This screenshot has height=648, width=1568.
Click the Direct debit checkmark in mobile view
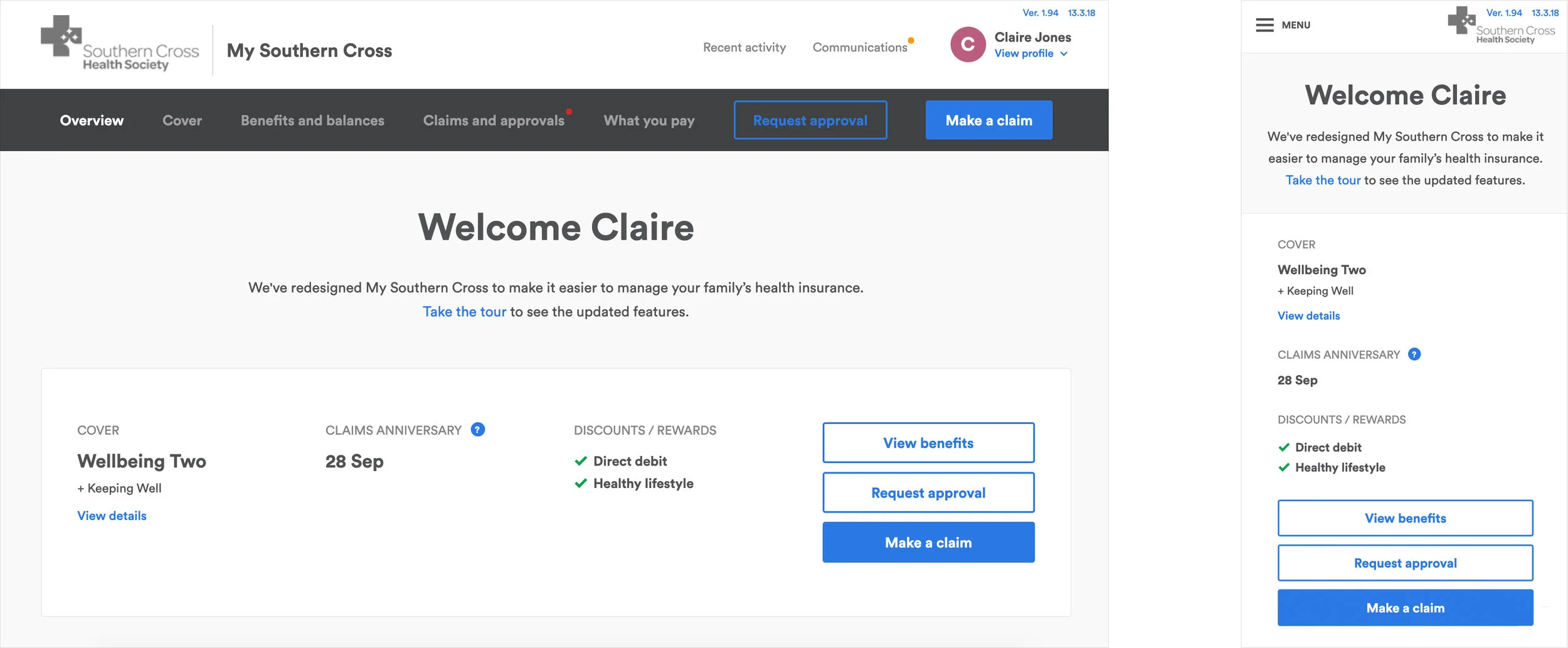1284,447
